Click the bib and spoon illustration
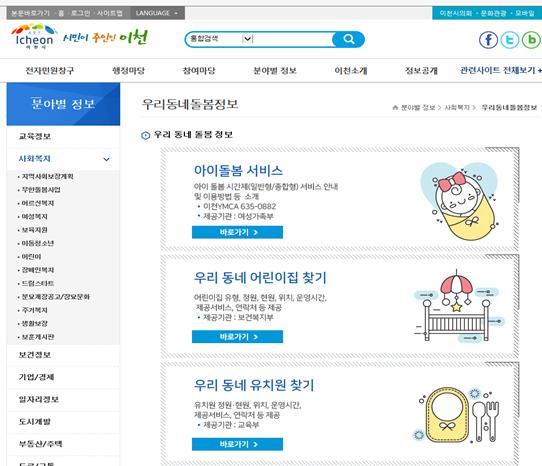542x466 pixels. coord(457,415)
